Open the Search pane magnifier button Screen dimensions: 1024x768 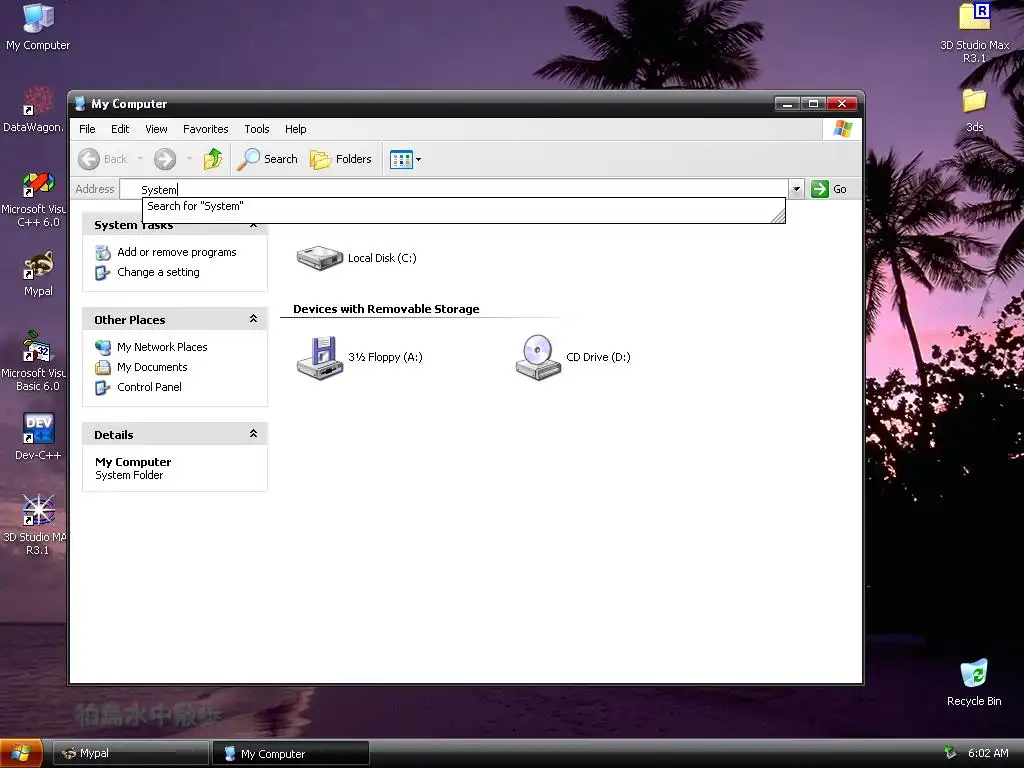(x=268, y=159)
